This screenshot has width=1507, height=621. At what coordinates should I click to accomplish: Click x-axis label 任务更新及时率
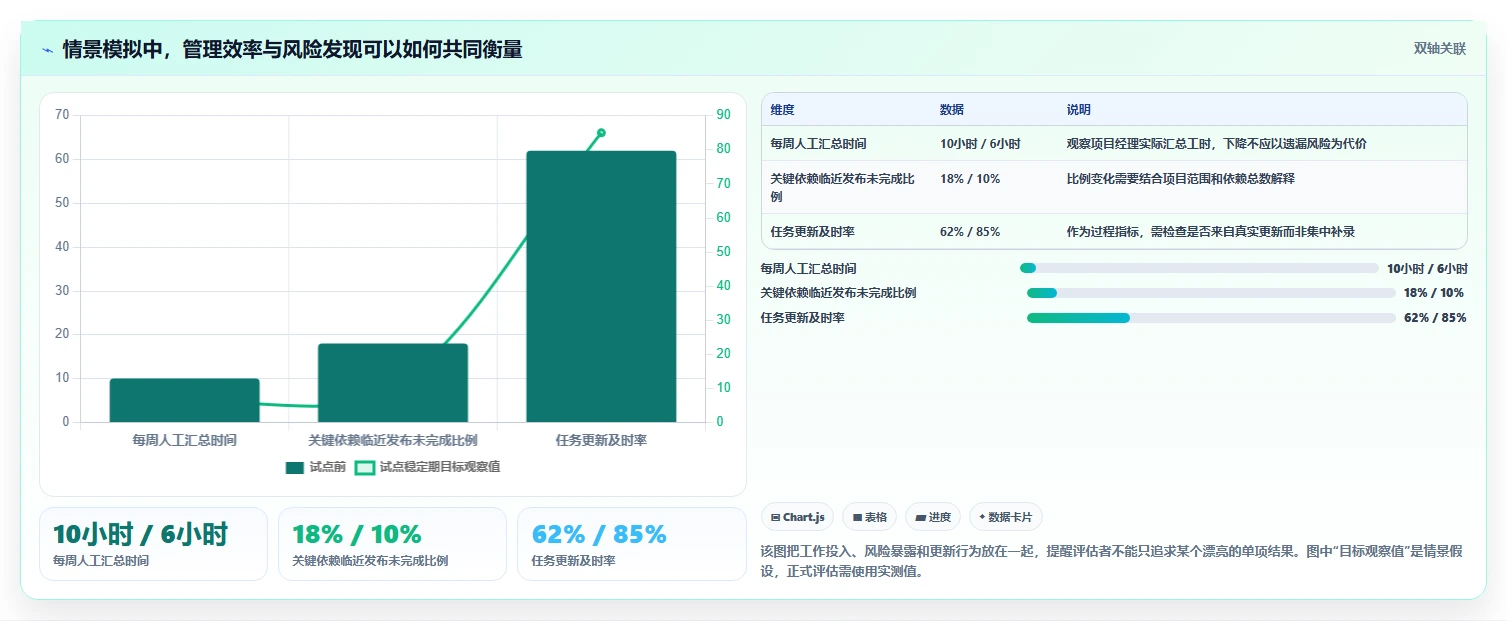coord(601,440)
